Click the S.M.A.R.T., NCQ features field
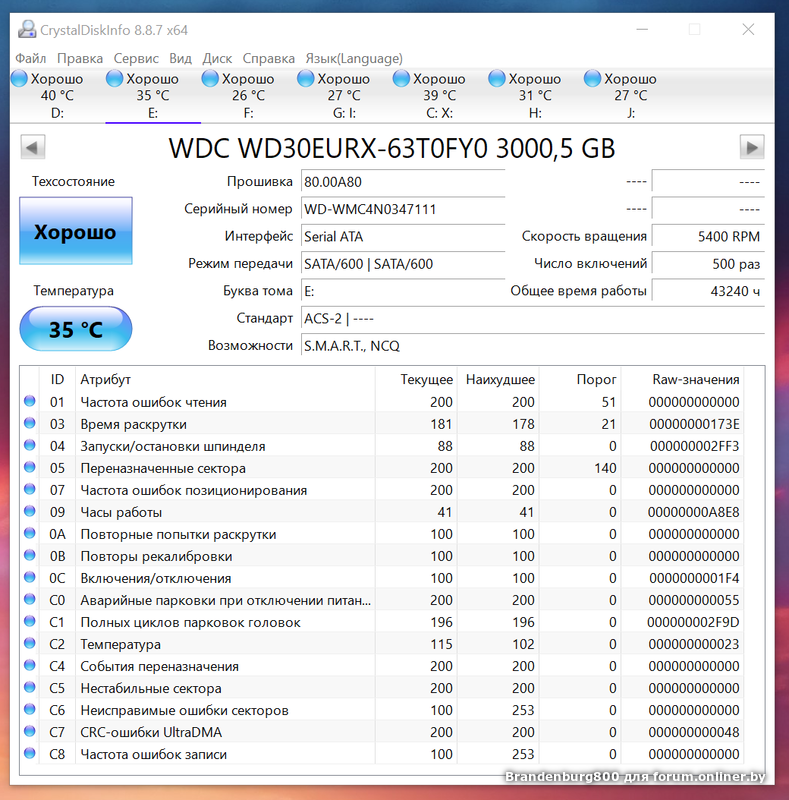Viewport: 789px width, 800px height. tap(533, 346)
